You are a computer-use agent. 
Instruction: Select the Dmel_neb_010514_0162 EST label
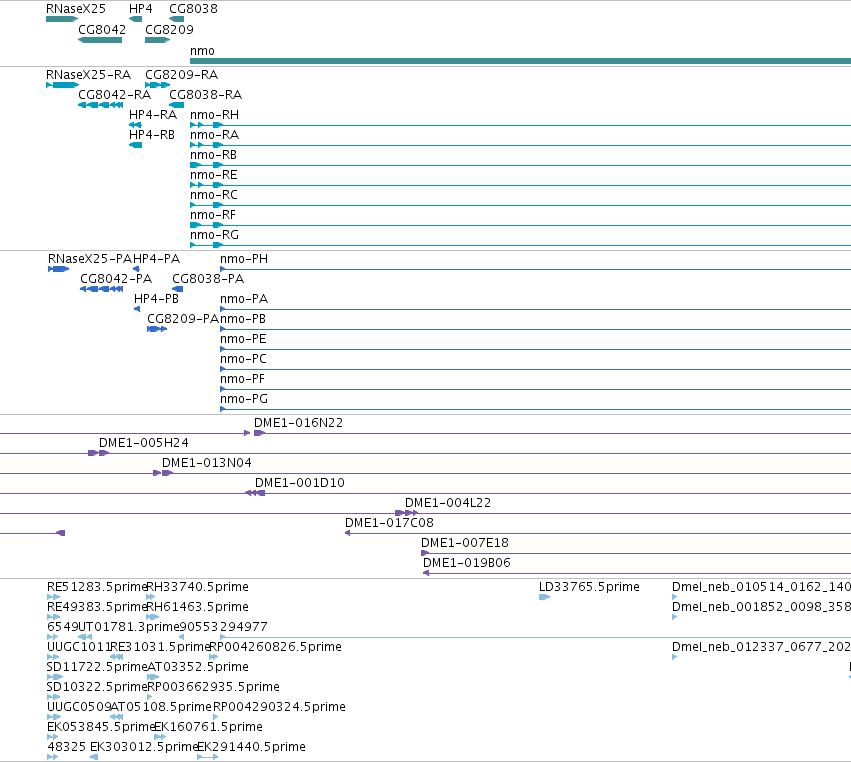[761, 587]
